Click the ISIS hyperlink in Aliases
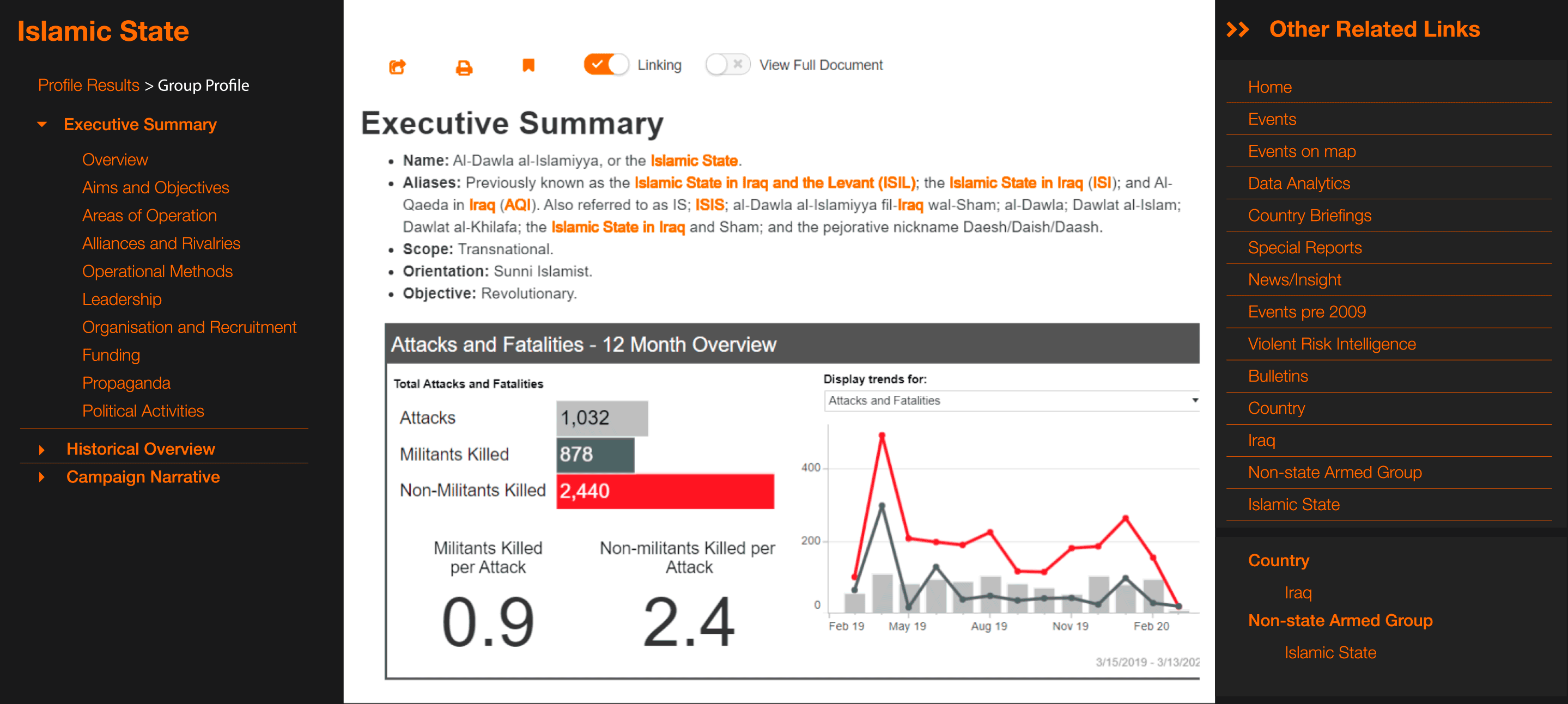This screenshot has height=704, width=1568. tap(710, 205)
